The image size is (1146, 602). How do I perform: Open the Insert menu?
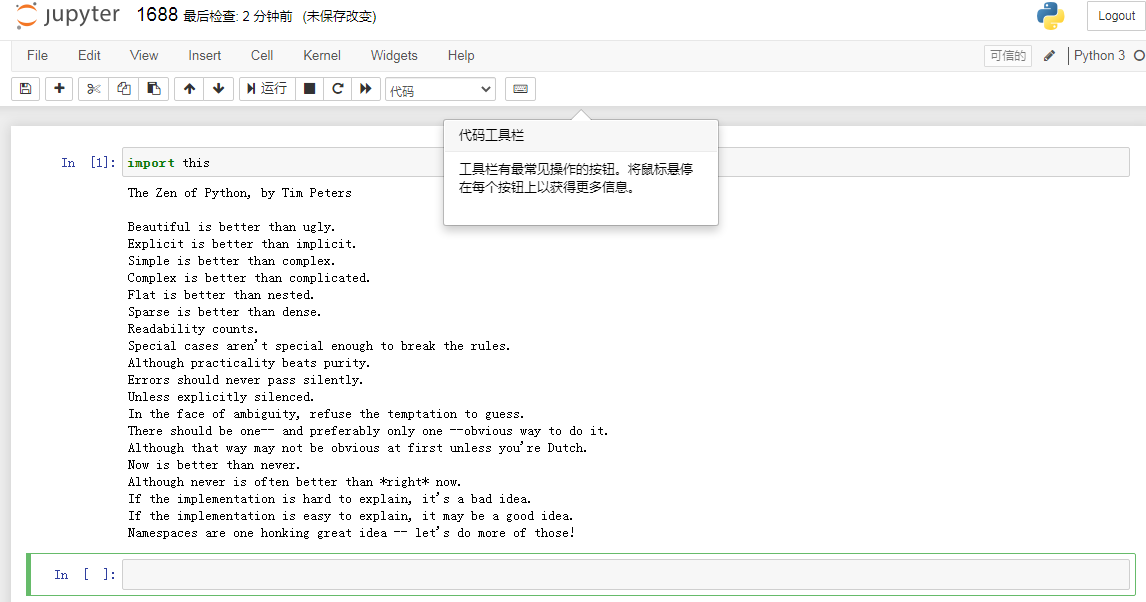pos(205,56)
